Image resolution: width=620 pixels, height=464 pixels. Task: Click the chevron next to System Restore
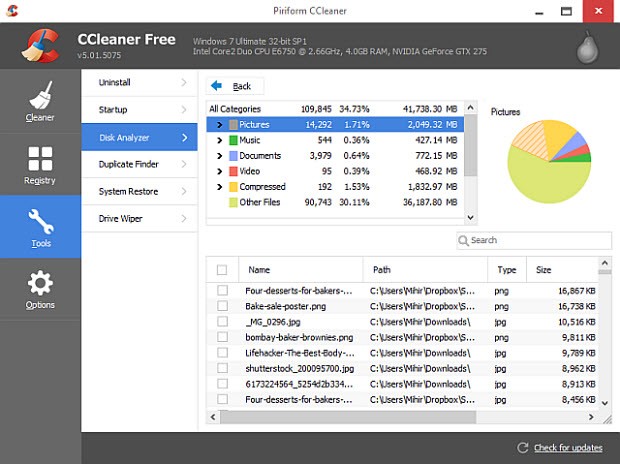[x=184, y=191]
